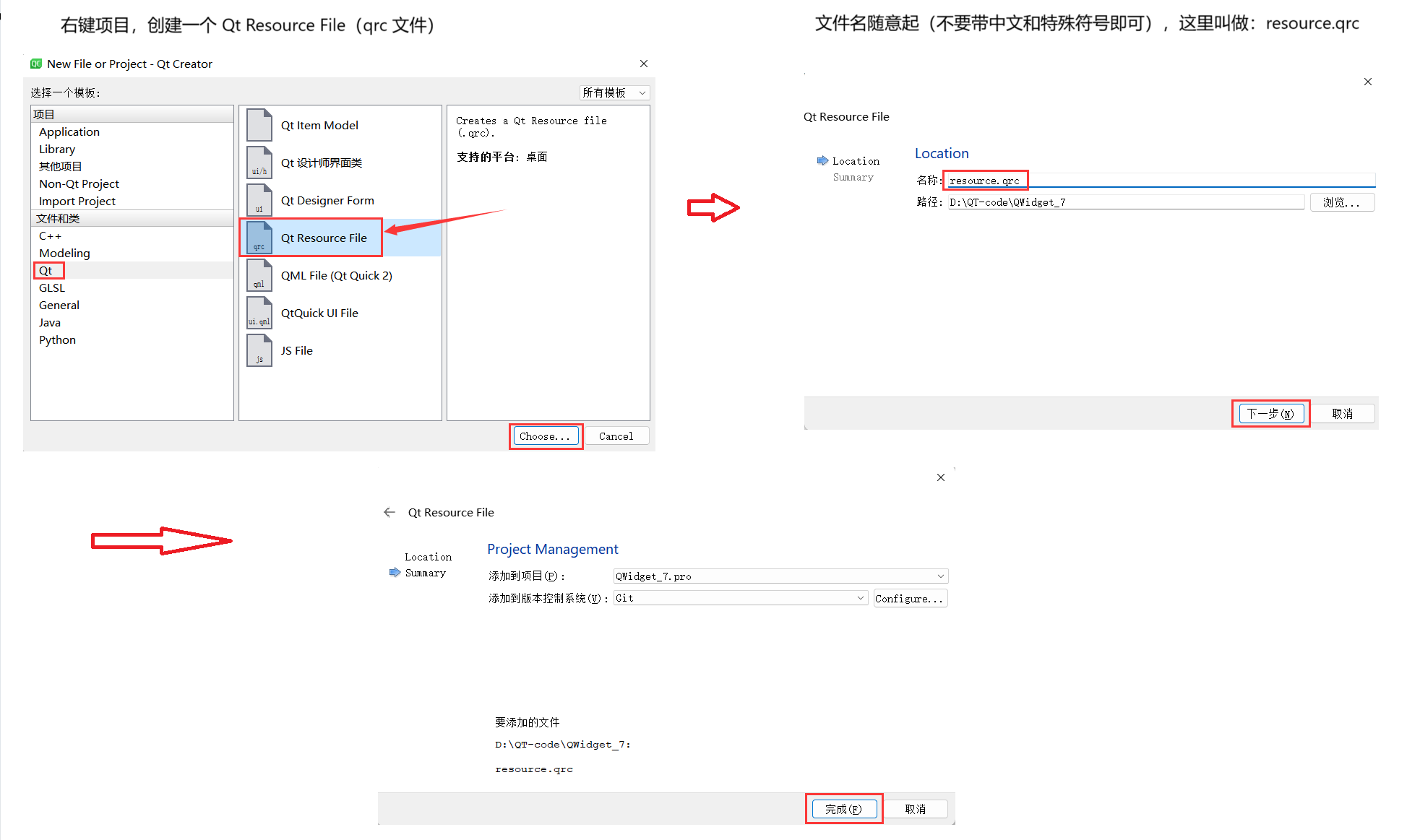
Task: Select the Qt Designer Form ui icon
Action: point(259,200)
